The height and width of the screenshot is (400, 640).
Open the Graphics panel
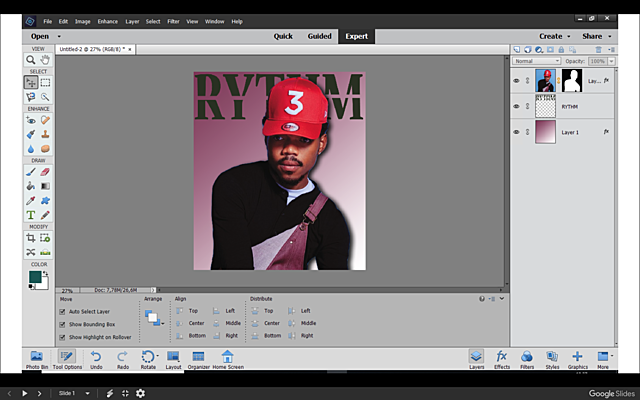(578, 360)
